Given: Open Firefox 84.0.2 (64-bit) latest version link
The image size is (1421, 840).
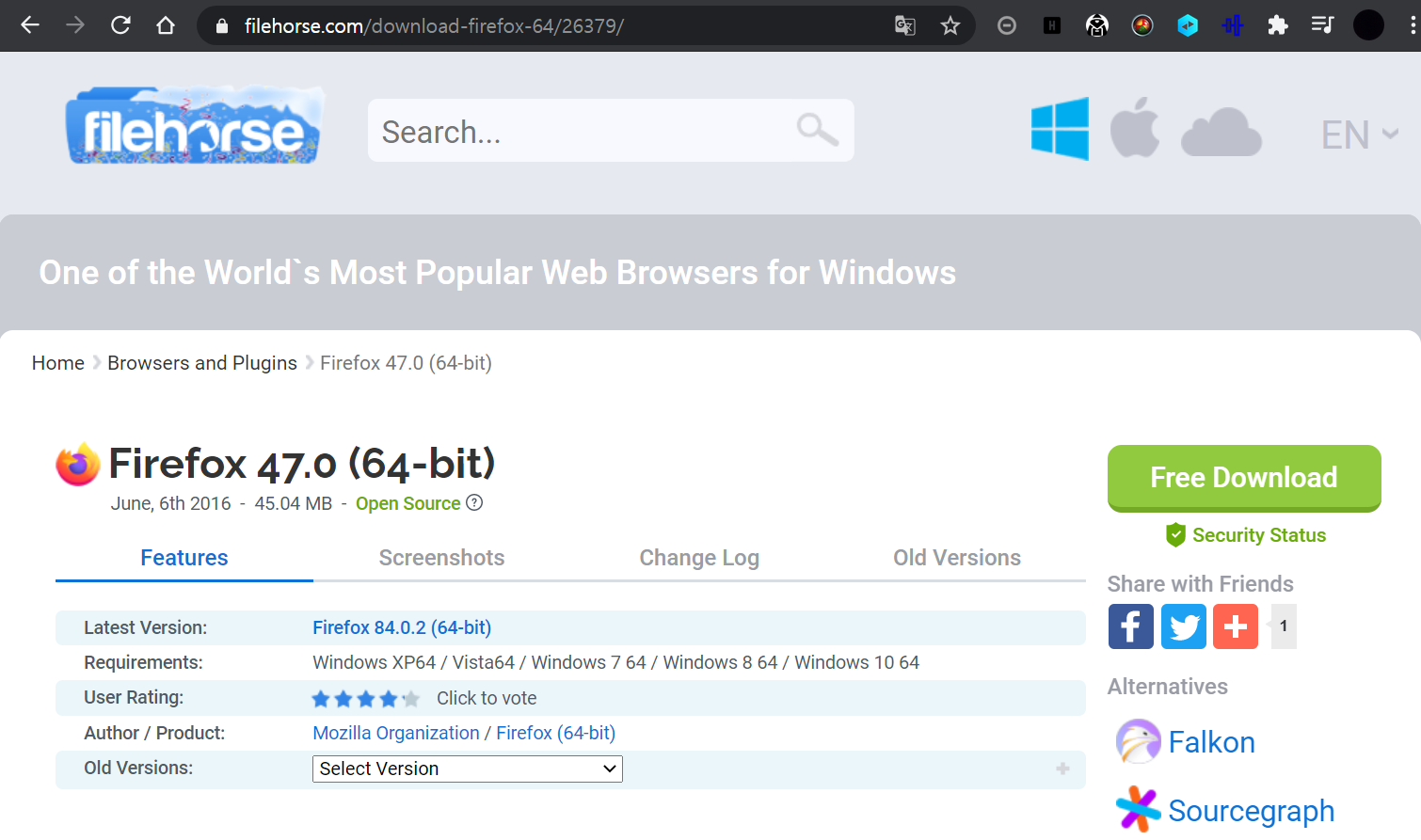Looking at the screenshot, I should coord(402,627).
